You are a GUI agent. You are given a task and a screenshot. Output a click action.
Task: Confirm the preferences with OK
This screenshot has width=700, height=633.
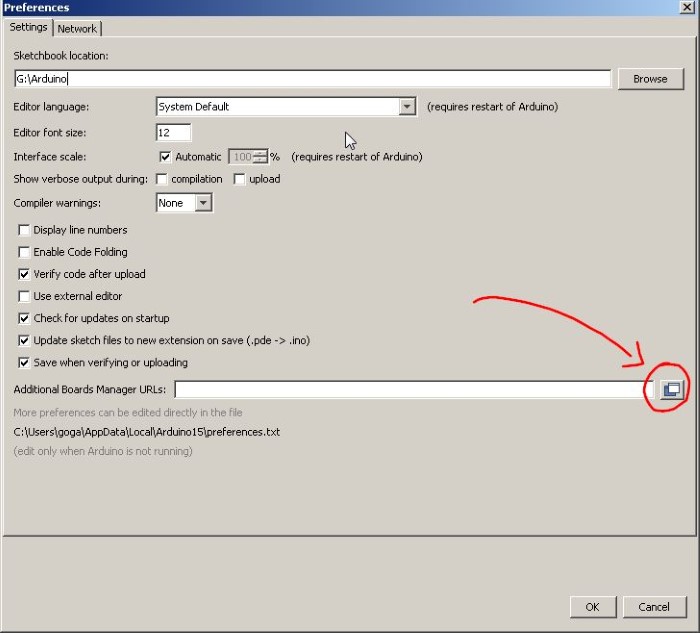(x=593, y=607)
